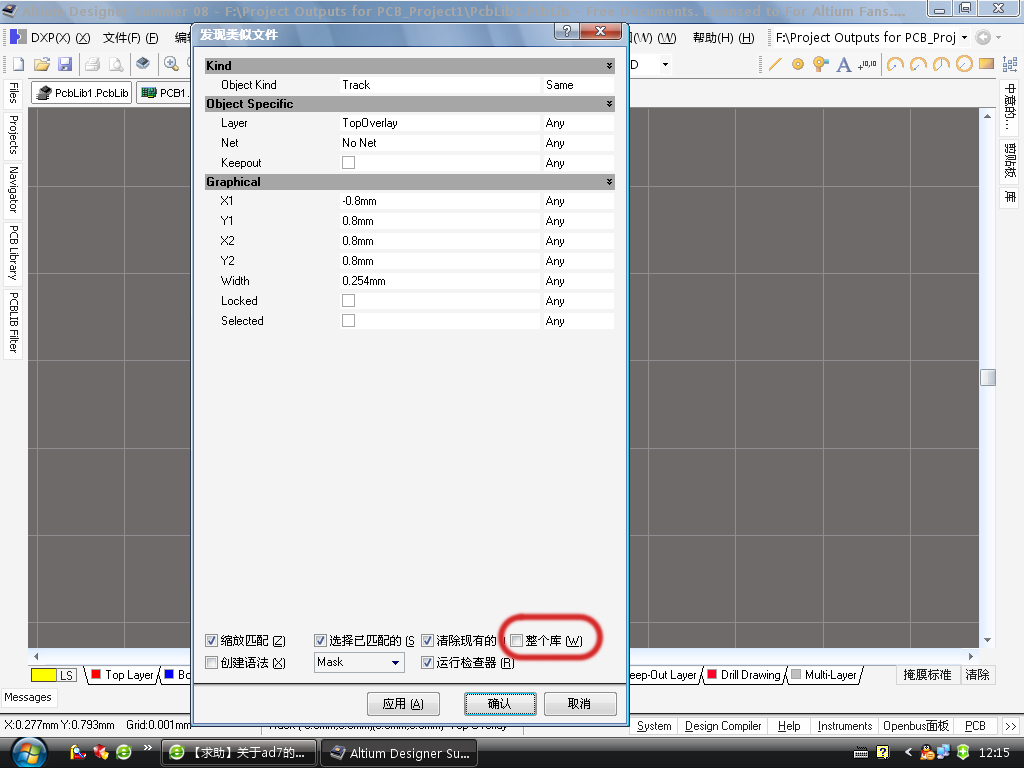1024x768 pixels.
Task: Click the yellow LS layer color swatch
Action: click(x=44, y=675)
